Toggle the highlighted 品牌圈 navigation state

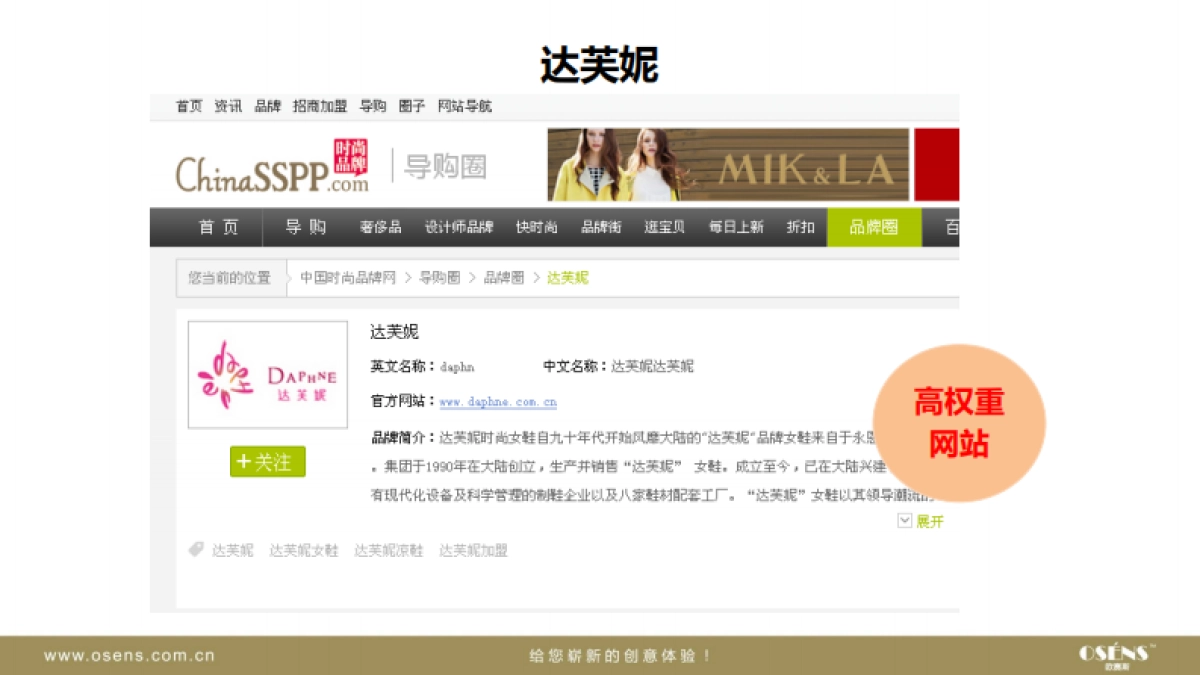873,227
